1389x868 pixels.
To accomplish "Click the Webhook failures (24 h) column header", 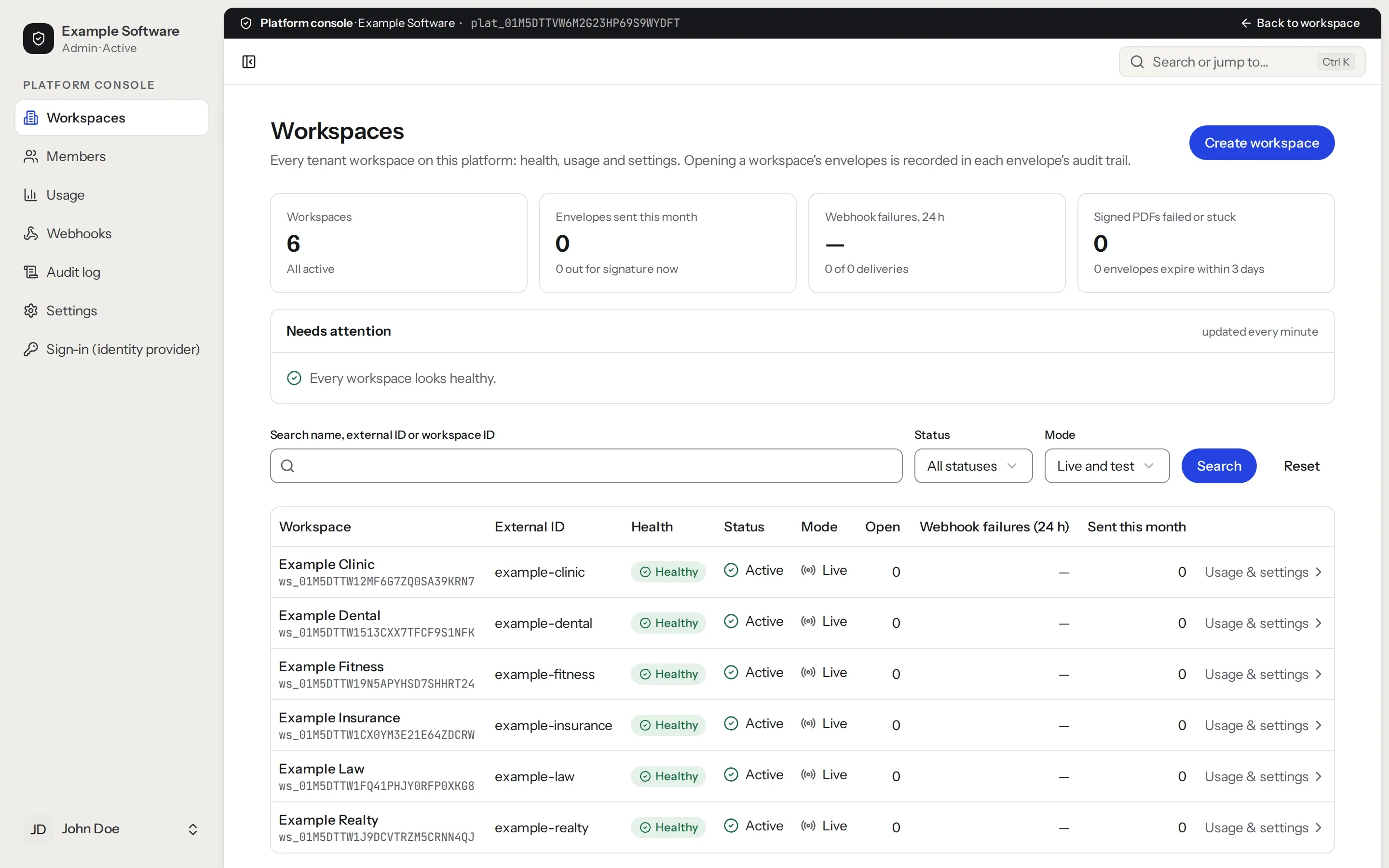I will pos(994,527).
